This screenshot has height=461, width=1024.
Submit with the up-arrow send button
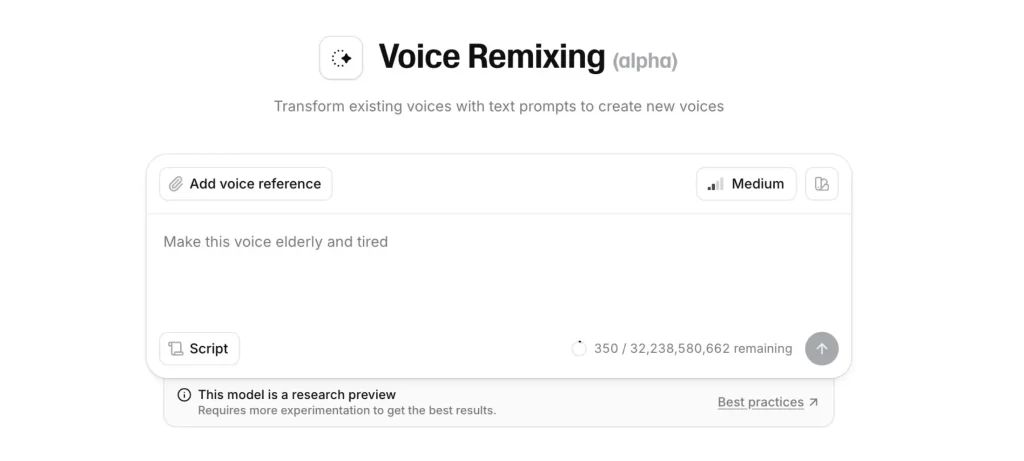click(822, 349)
